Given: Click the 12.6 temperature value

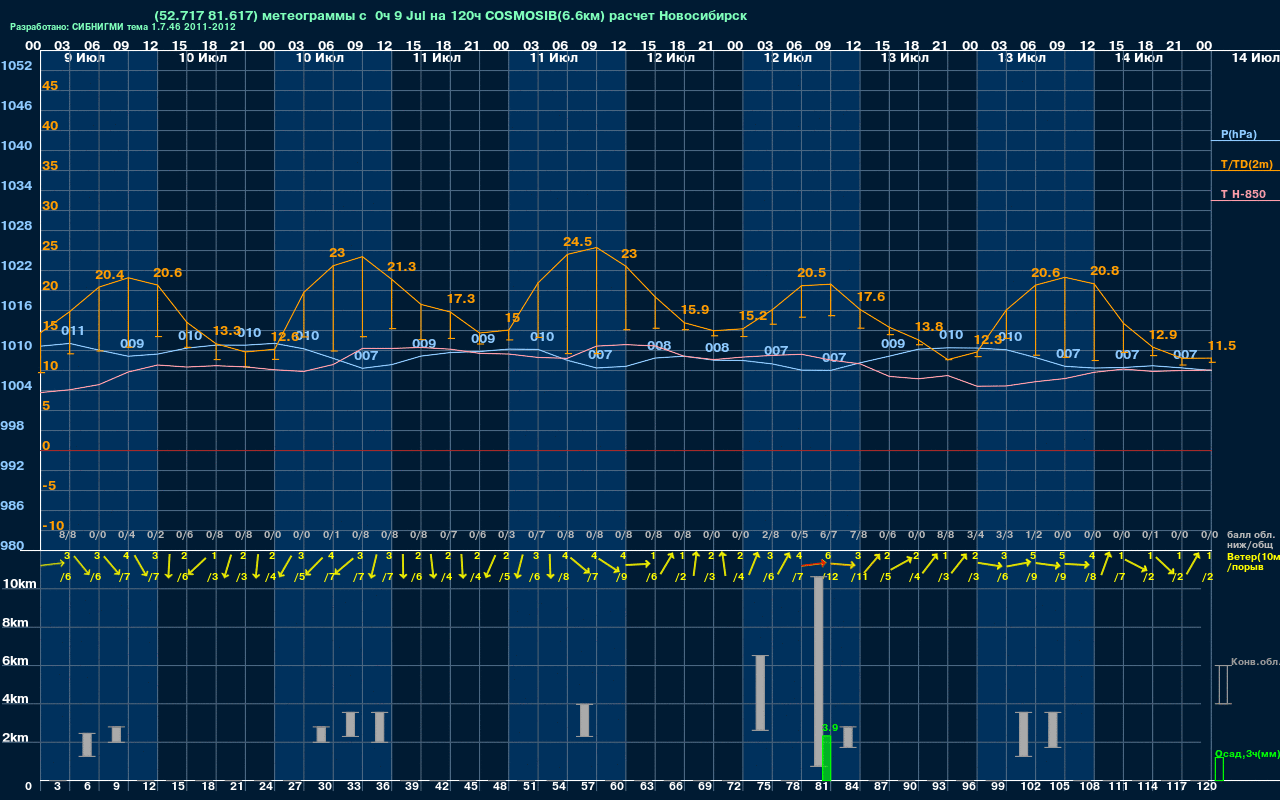Looking at the screenshot, I should [285, 338].
